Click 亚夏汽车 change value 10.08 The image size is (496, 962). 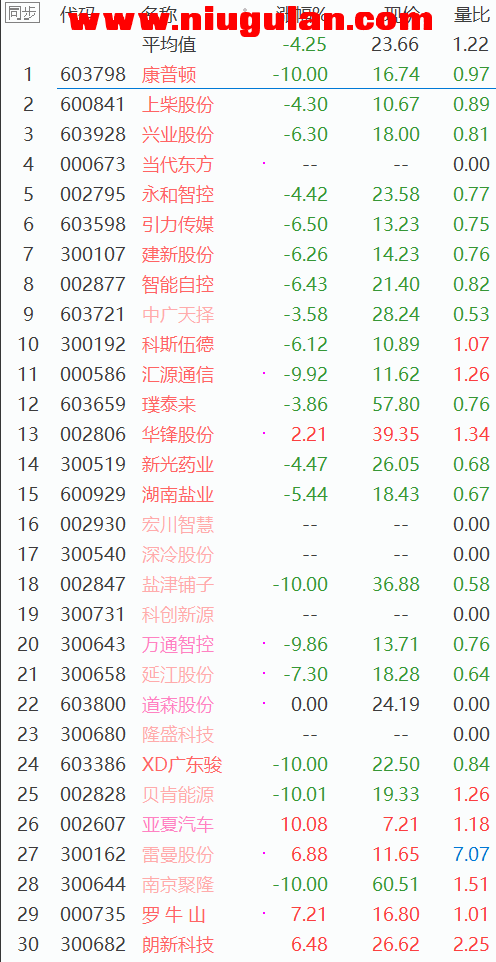304,826
